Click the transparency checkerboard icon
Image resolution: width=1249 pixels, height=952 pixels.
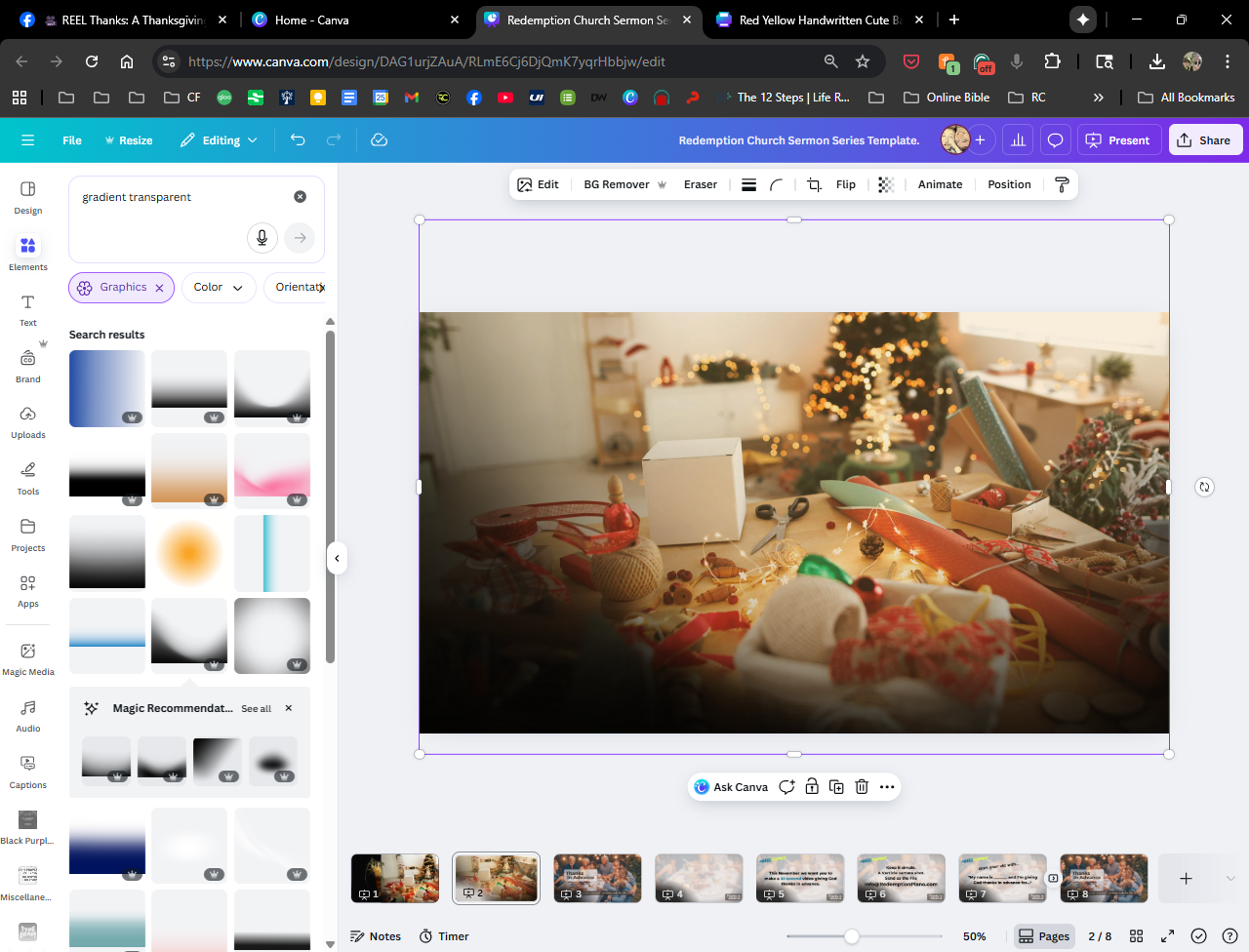[x=886, y=184]
